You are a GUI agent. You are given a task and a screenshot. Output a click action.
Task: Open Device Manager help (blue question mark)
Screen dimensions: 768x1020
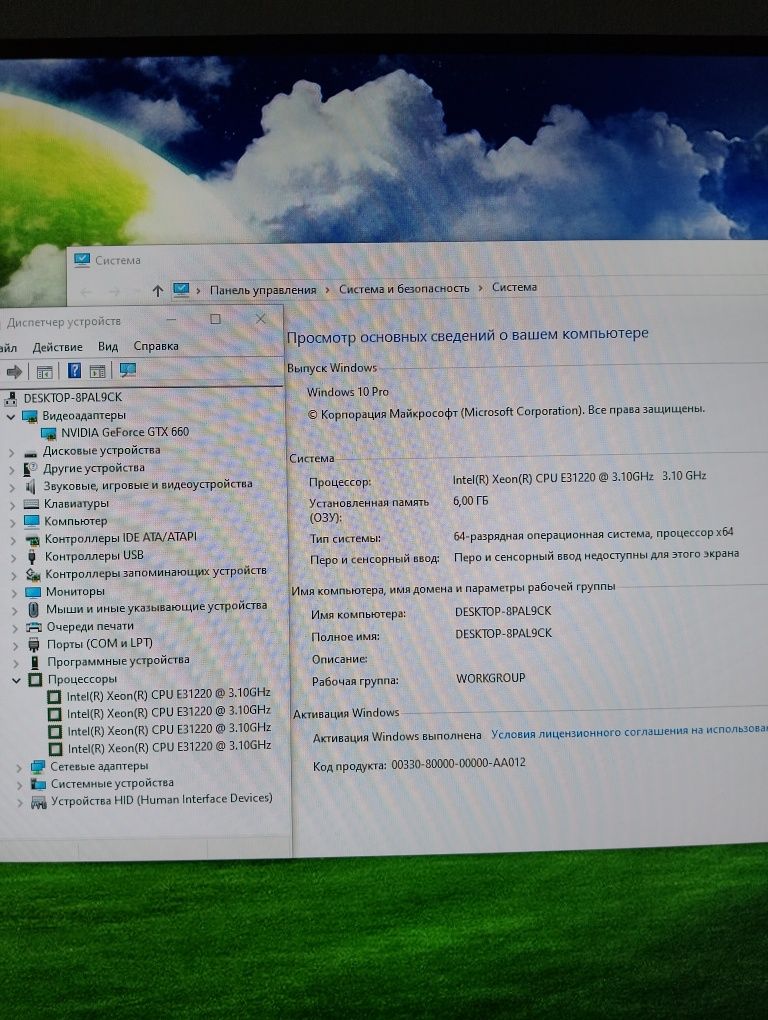(74, 371)
